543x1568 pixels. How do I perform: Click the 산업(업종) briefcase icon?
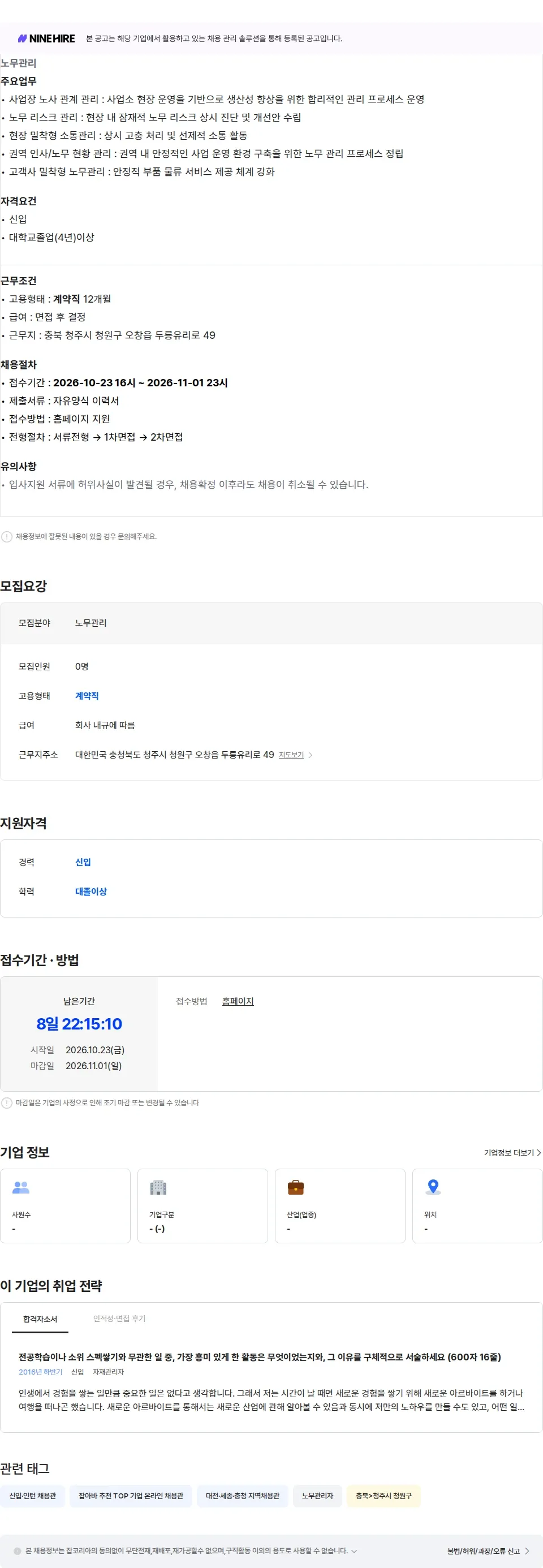(x=296, y=1187)
